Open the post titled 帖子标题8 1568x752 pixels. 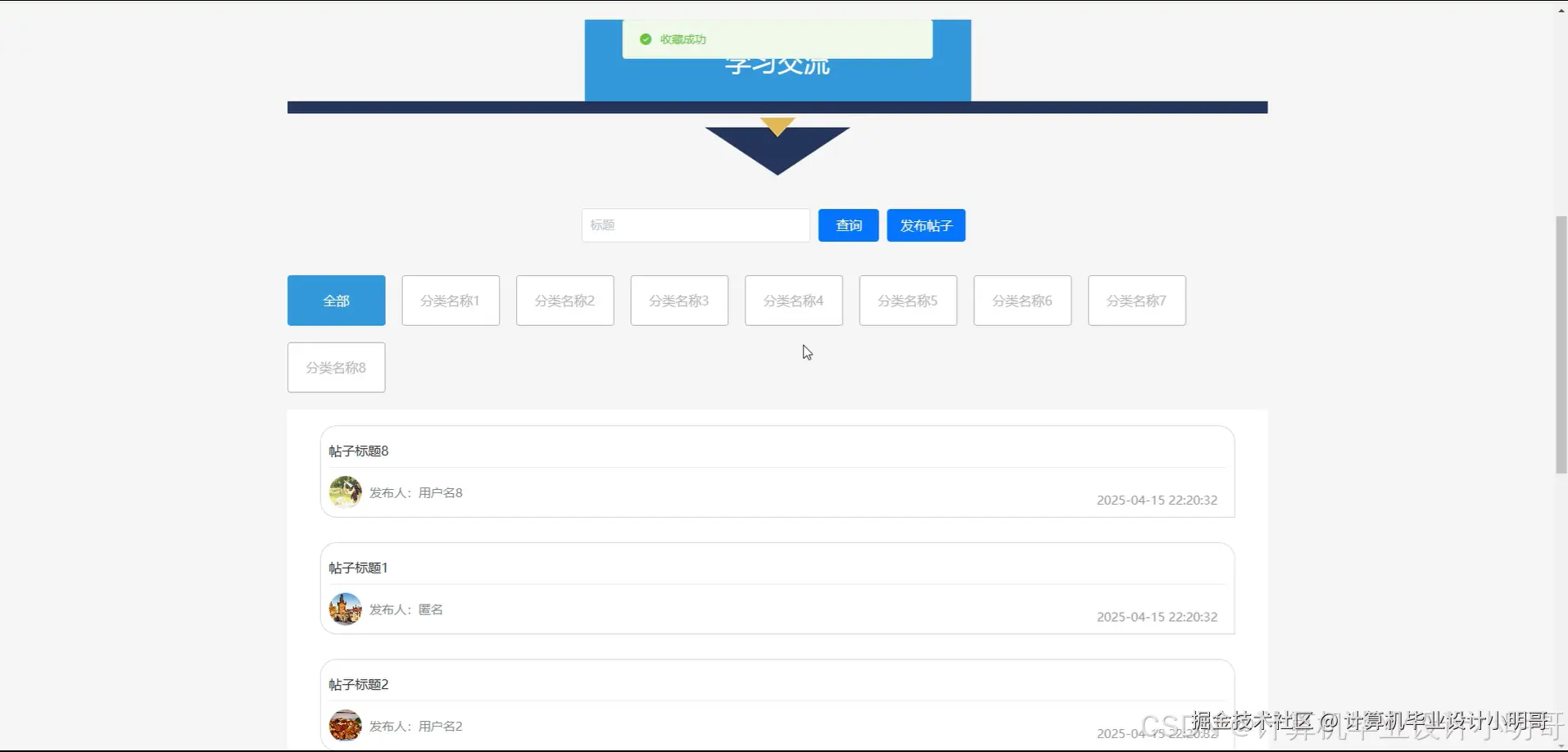358,450
